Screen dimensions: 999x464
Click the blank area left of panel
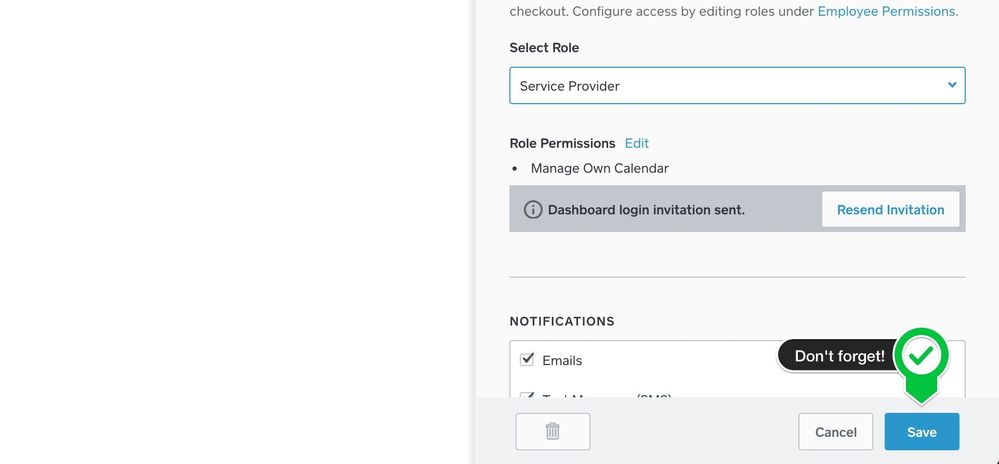click(x=235, y=232)
